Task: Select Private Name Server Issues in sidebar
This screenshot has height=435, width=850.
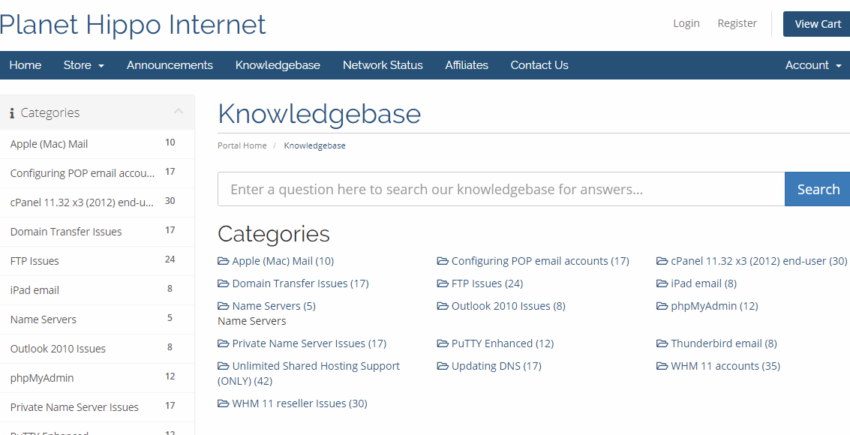Action: pyautogui.click(x=97, y=407)
